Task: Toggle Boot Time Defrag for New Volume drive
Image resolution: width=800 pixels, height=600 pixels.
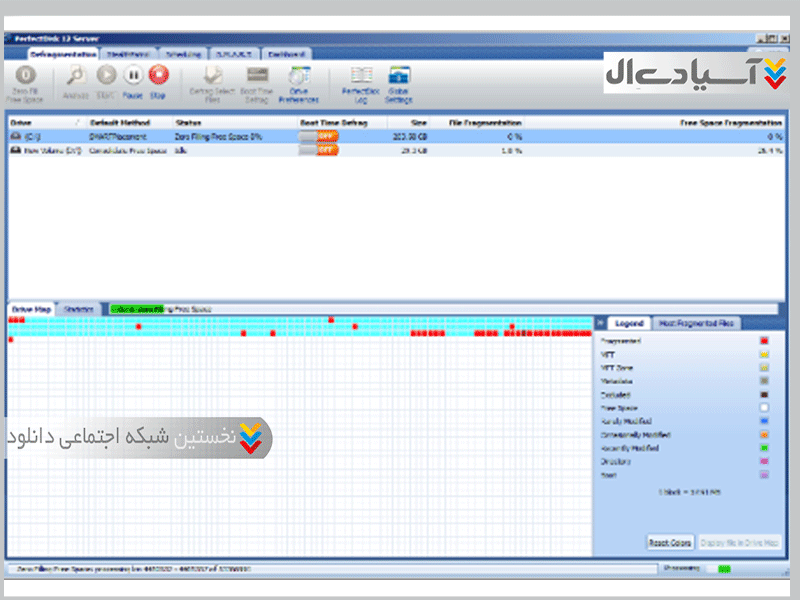Action: tap(319, 150)
